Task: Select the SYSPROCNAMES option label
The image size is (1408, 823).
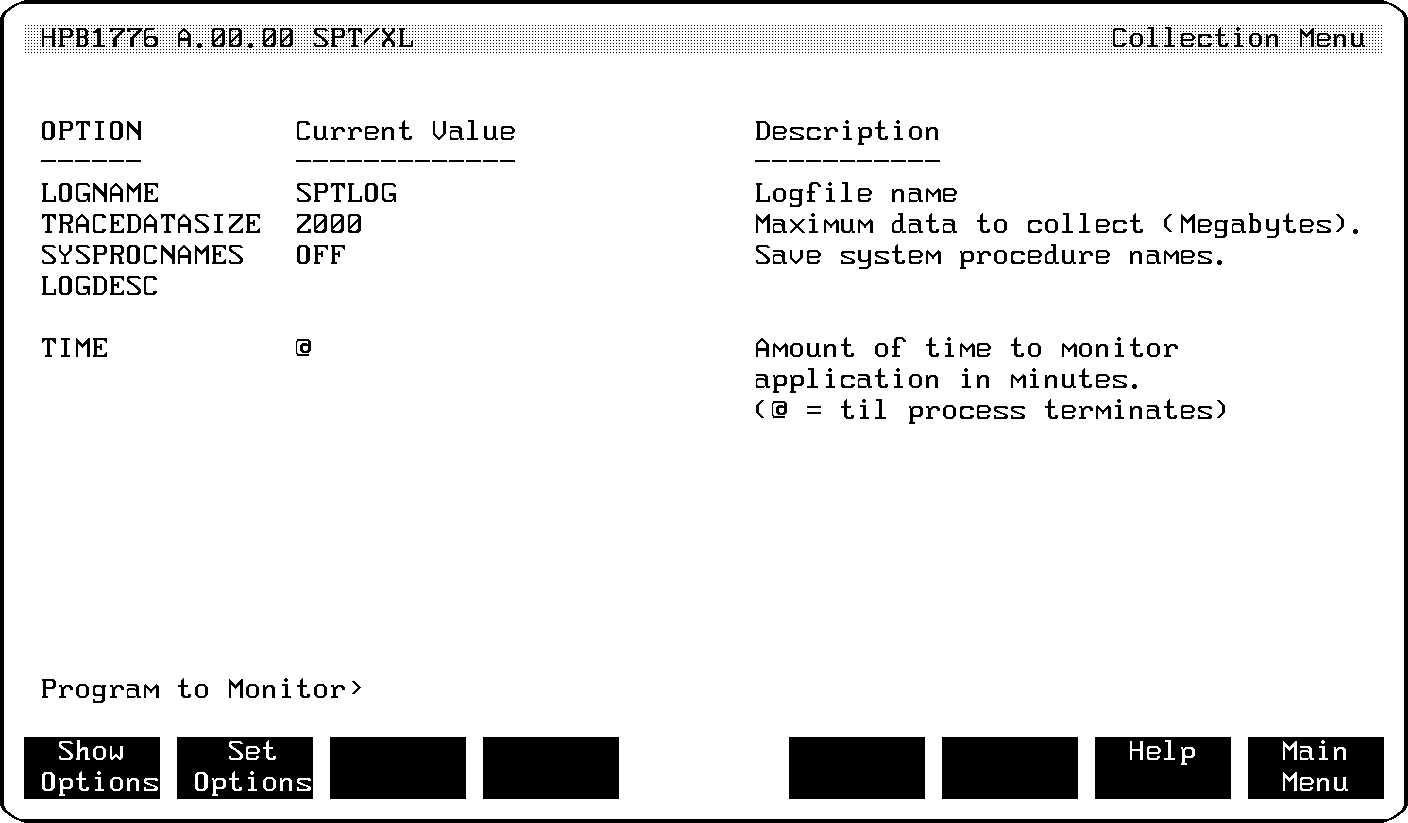Action: pyautogui.click(x=142, y=256)
